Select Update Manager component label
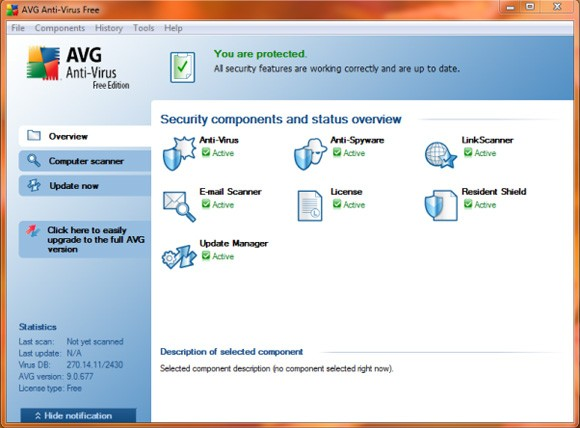580x428 pixels. (234, 243)
